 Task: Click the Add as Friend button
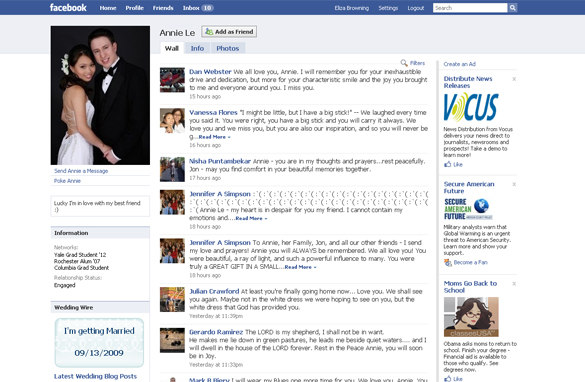229,32
